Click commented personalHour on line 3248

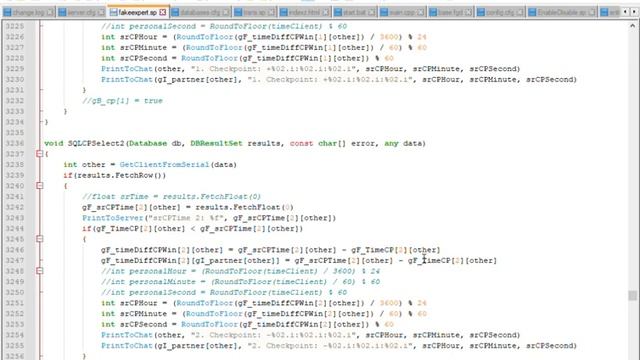pyautogui.click(x=240, y=271)
